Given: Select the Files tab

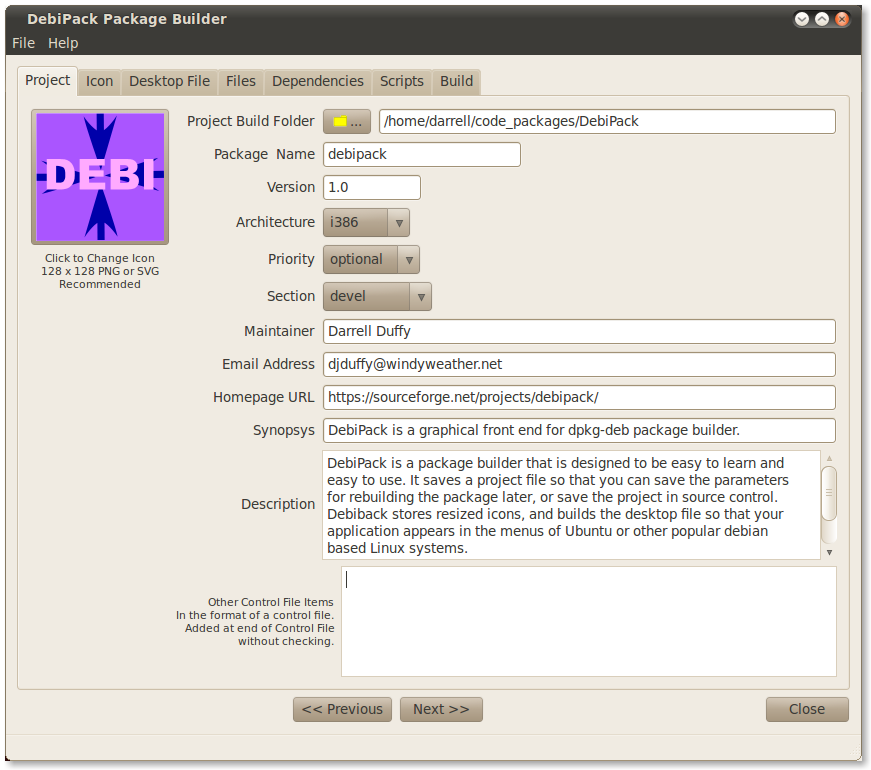Looking at the screenshot, I should pos(240,81).
